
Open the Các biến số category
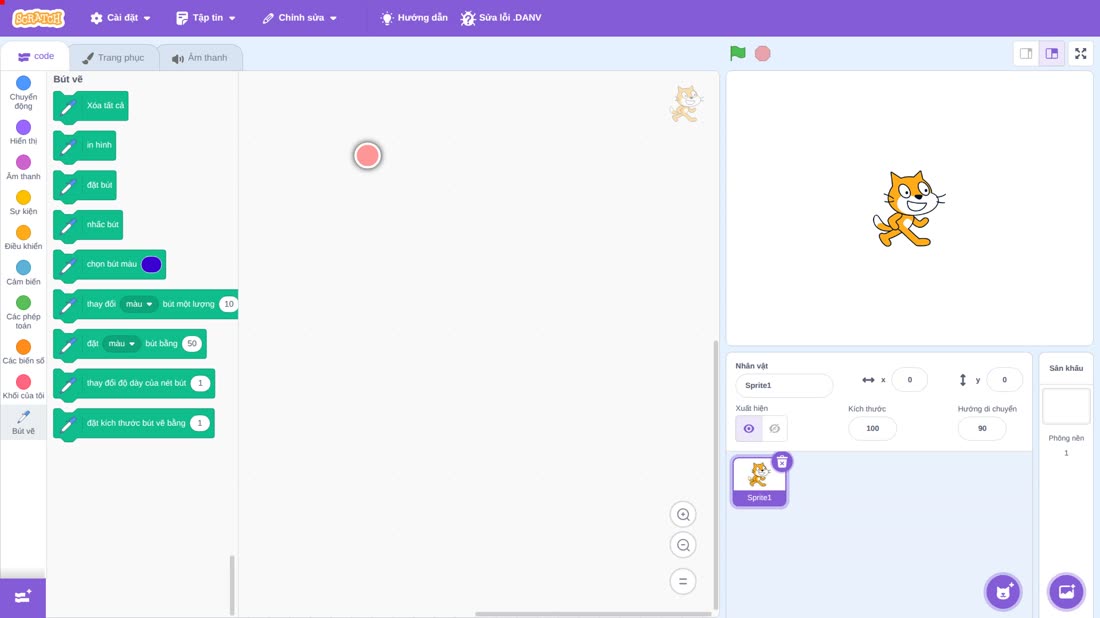(x=23, y=352)
